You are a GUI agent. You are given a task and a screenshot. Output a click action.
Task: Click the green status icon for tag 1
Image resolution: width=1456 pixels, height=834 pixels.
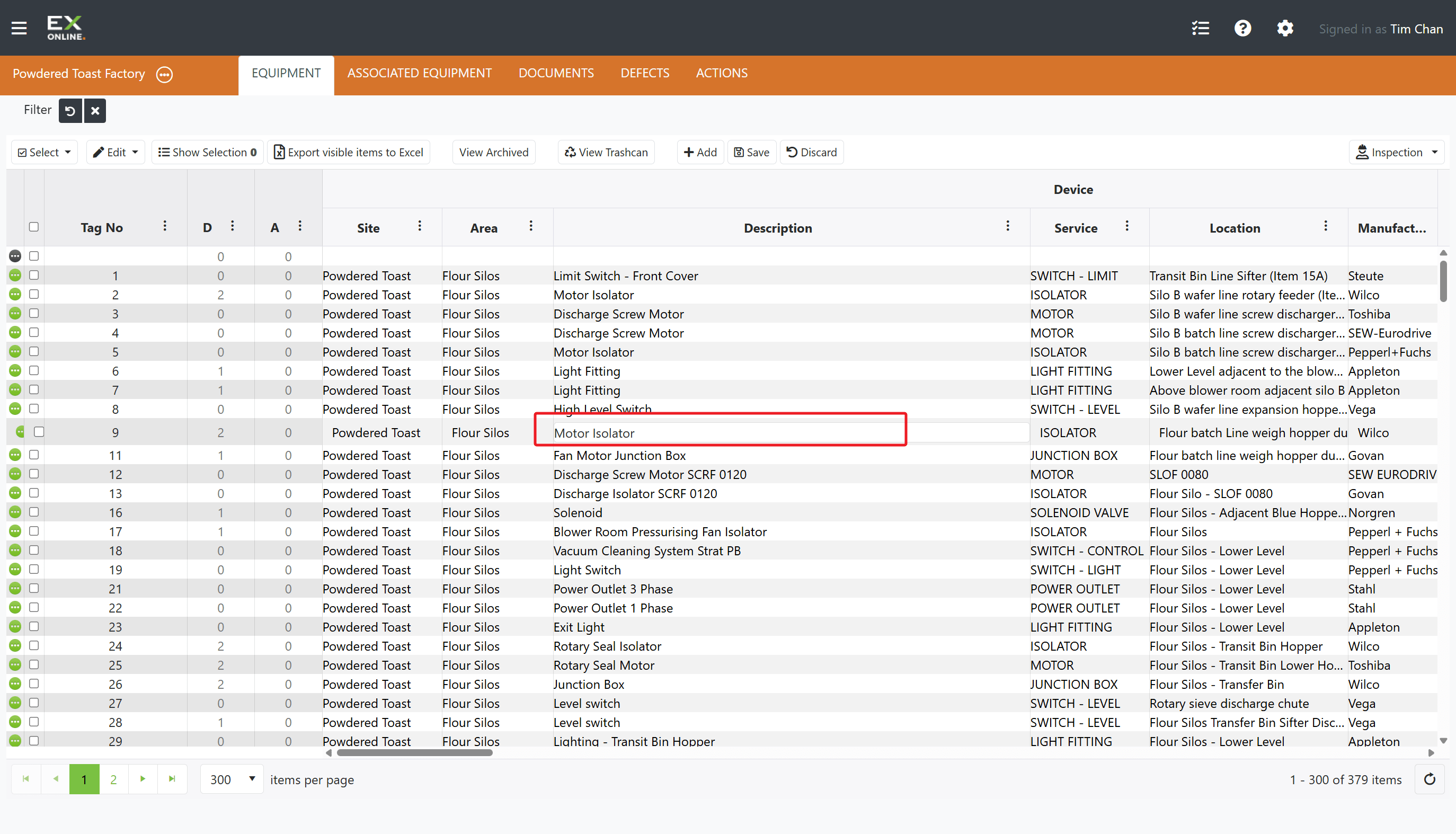pos(15,276)
